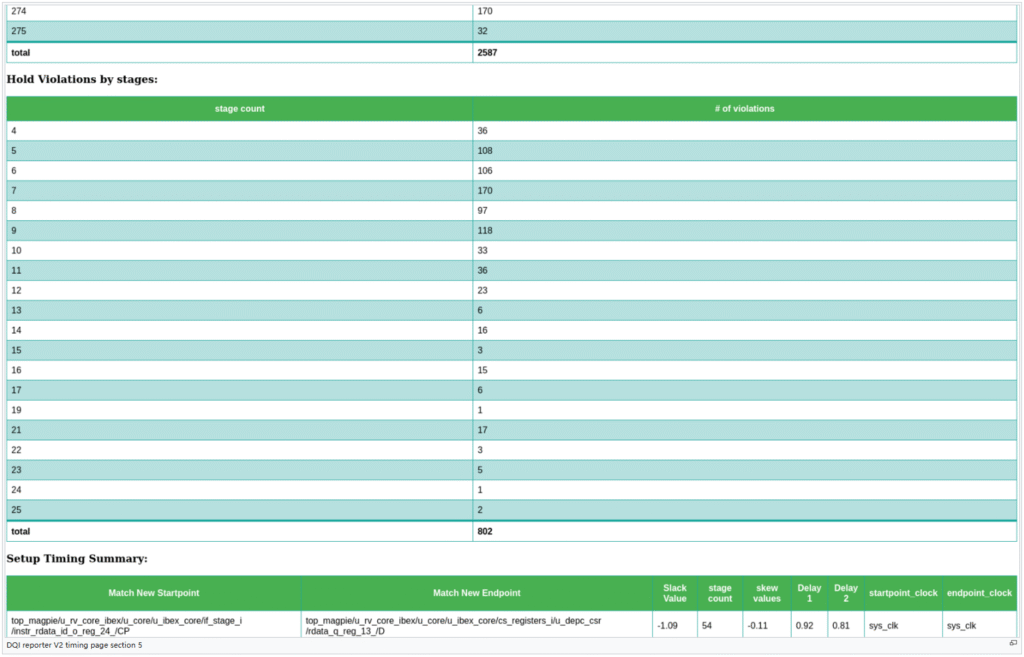Image resolution: width=1024 pixels, height=657 pixels.
Task: Click the 'Setup Timing Summary' heading
Action: (x=77, y=558)
